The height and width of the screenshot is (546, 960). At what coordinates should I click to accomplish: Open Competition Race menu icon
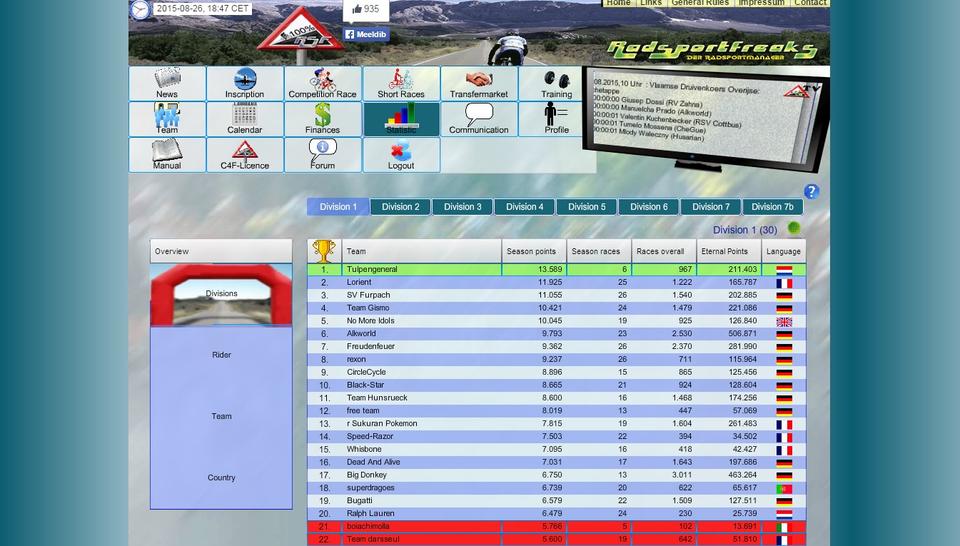322,80
